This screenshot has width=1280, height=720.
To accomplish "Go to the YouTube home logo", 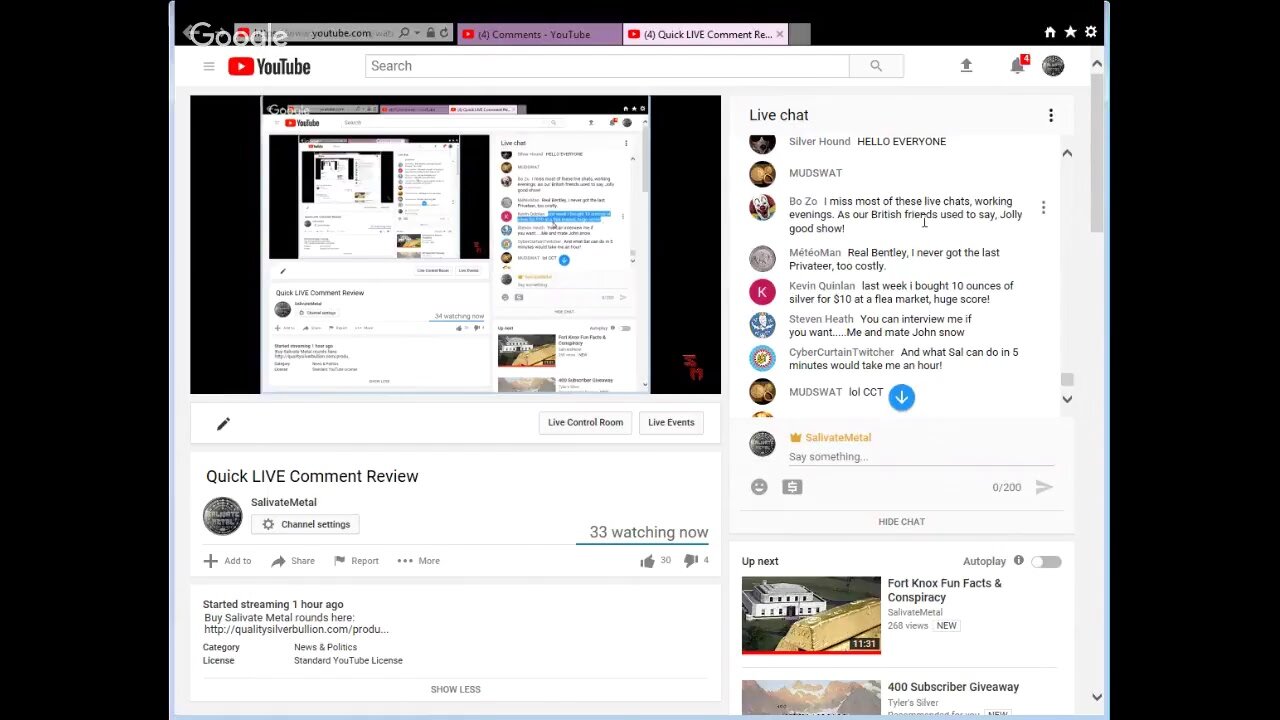I will pos(269,66).
